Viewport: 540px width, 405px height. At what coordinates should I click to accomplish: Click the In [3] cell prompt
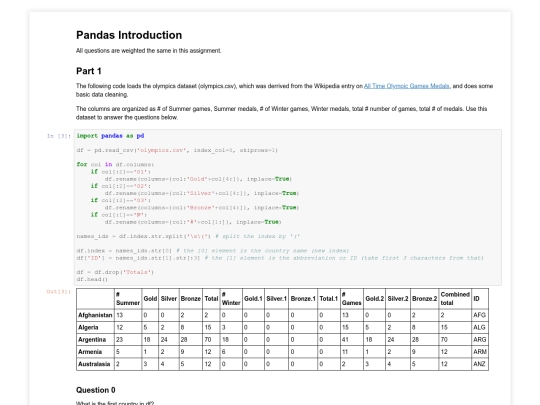click(x=59, y=136)
